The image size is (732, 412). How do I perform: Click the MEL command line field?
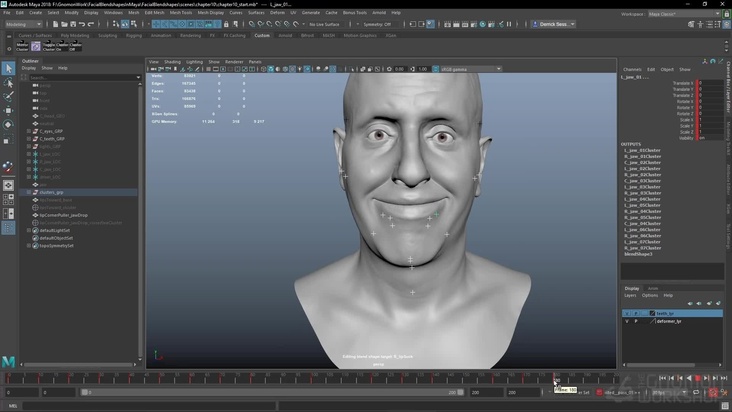click(149, 406)
